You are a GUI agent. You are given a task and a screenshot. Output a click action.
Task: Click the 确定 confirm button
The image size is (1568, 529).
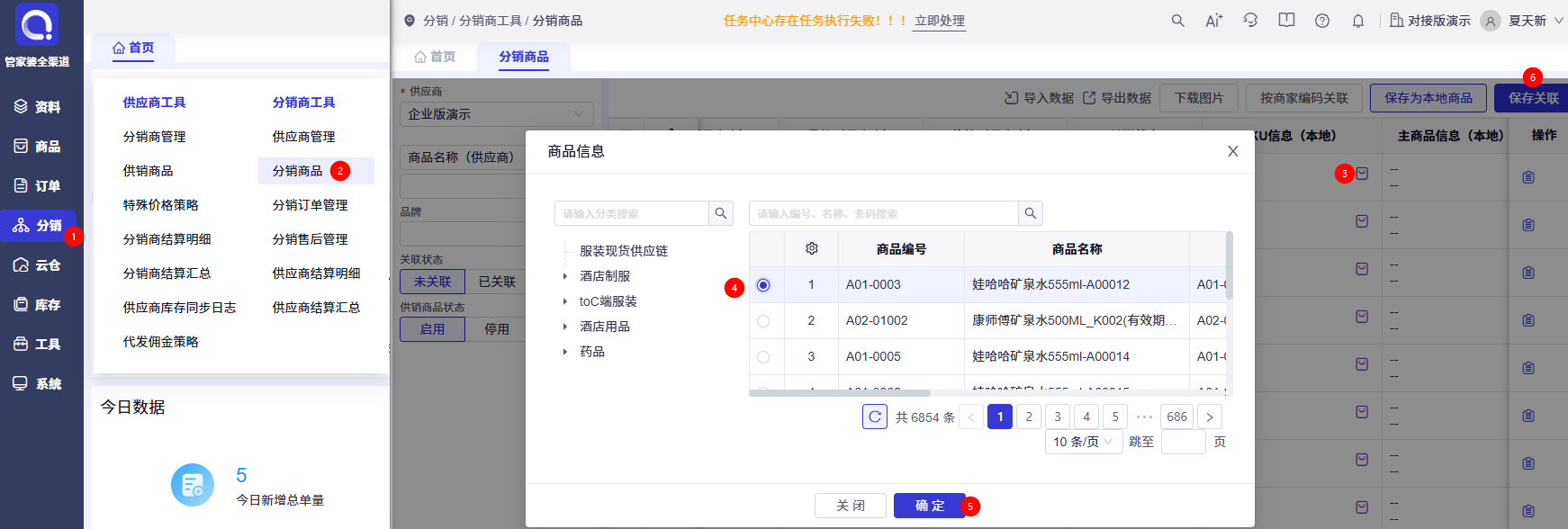pos(930,506)
